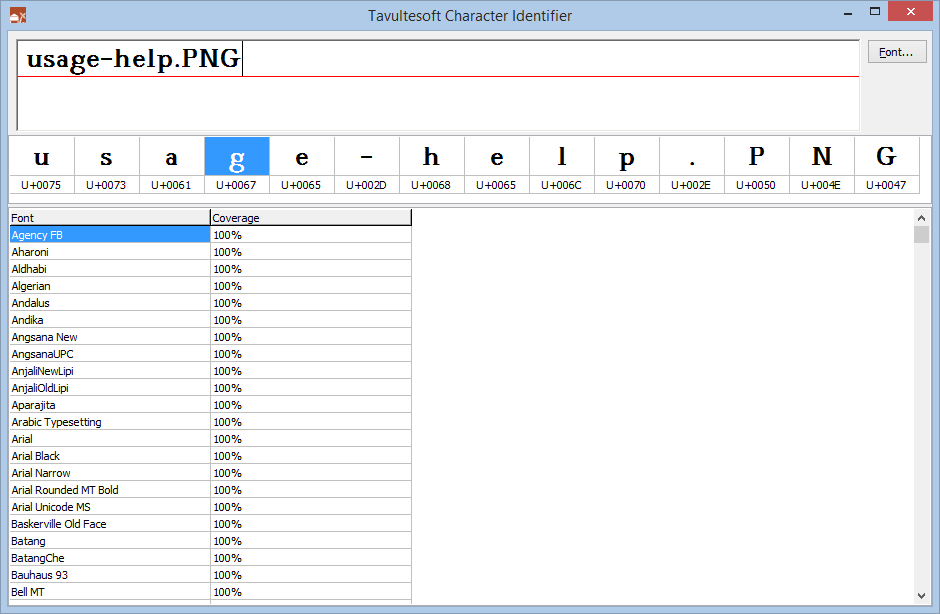Click the scroll up arrow of font list
Viewport: 940px width, 614px height.
point(921,218)
